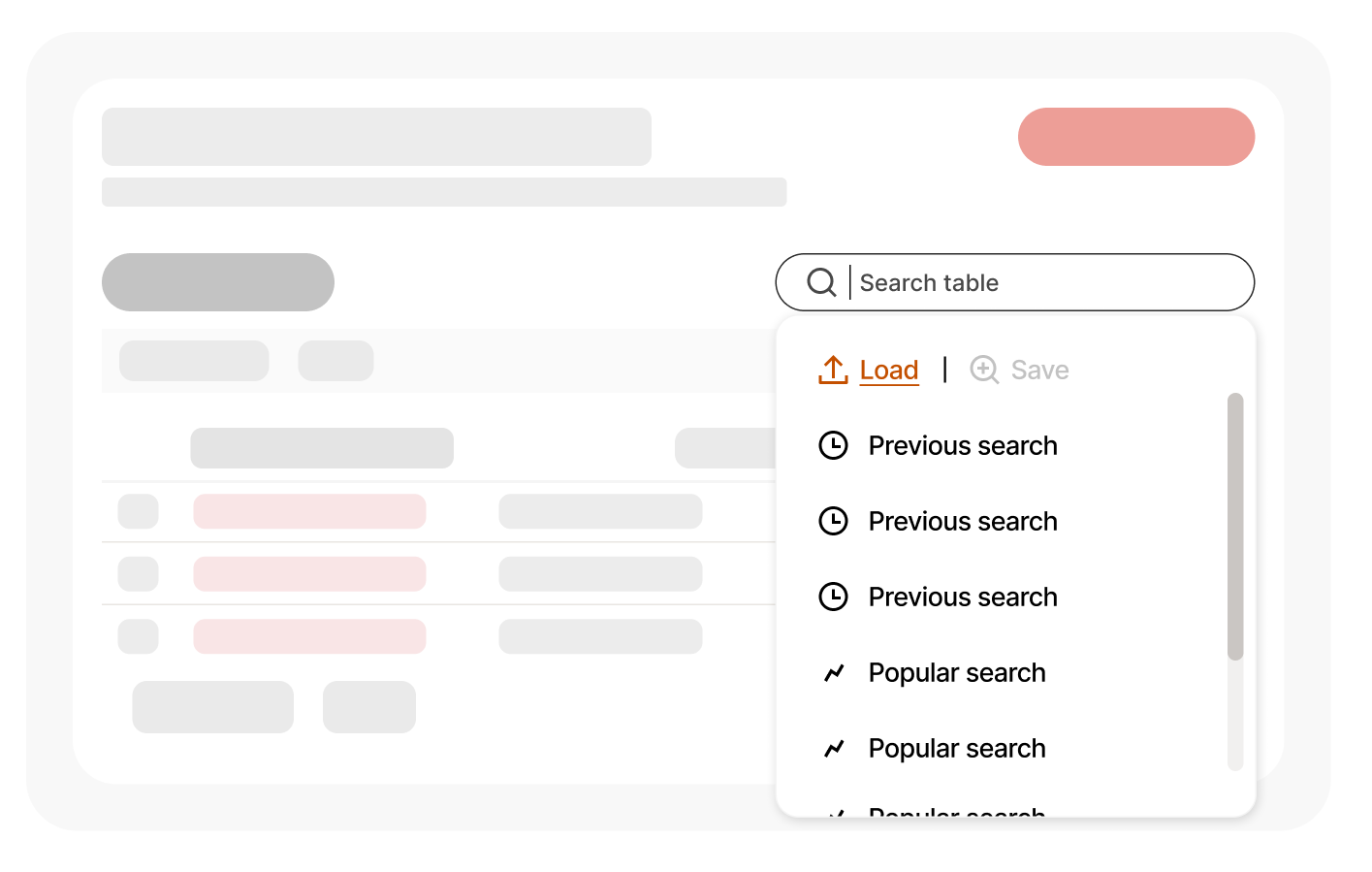1372x872 pixels.
Task: Click the dark gray pill button on the left
Action: 217,282
